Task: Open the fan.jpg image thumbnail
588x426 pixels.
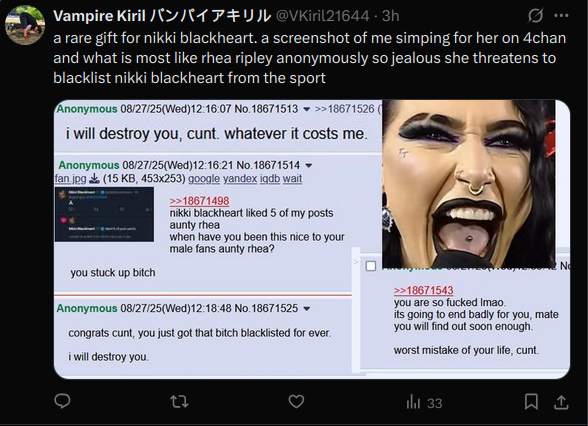Action: [104, 214]
